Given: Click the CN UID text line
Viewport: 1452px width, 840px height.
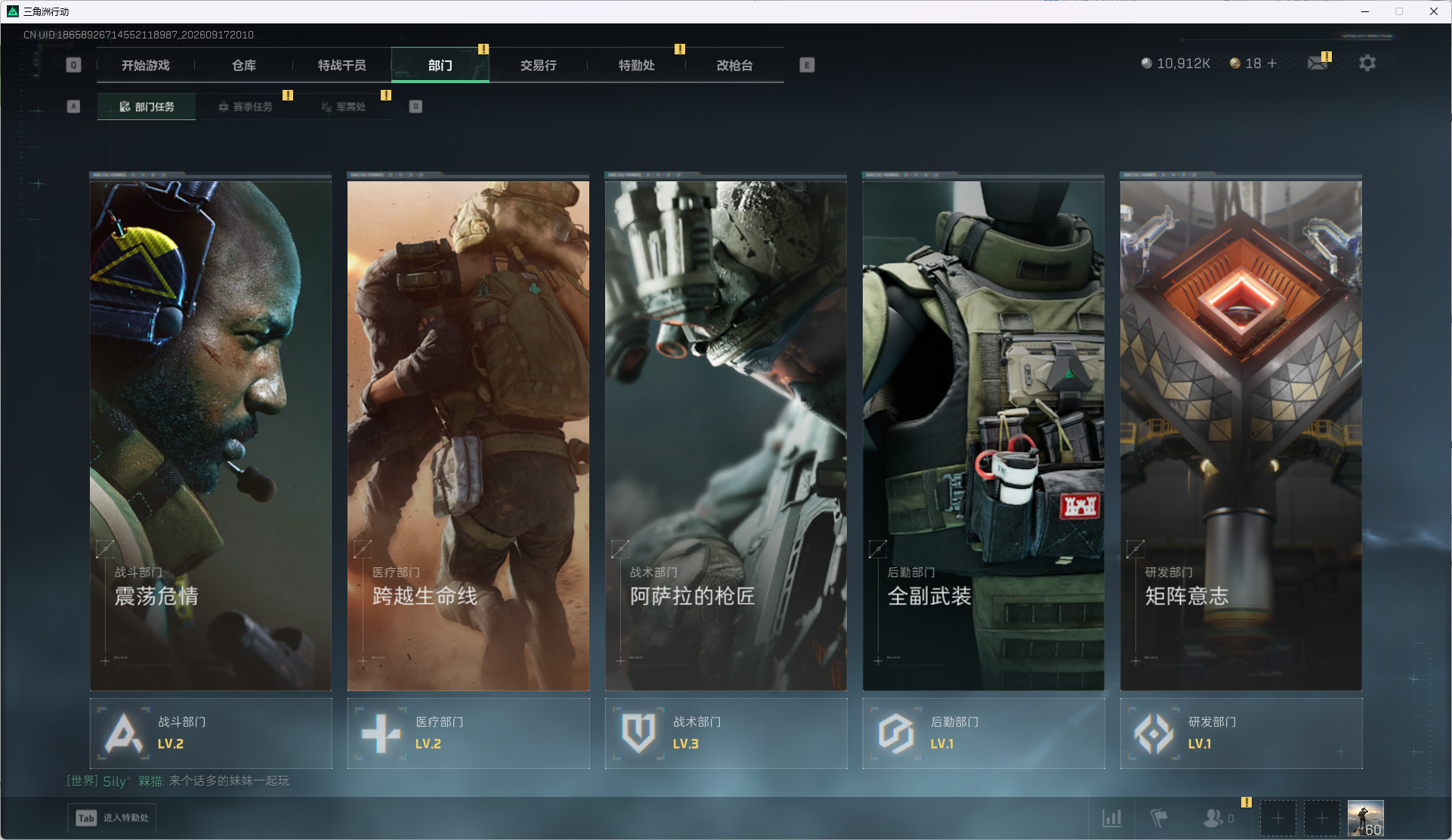Looking at the screenshot, I should click(x=138, y=35).
